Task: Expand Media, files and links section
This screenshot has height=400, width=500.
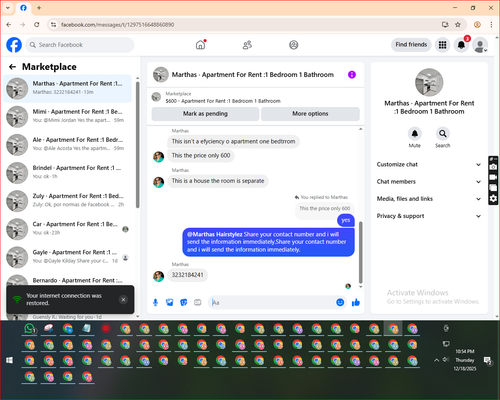Action: pos(429,199)
